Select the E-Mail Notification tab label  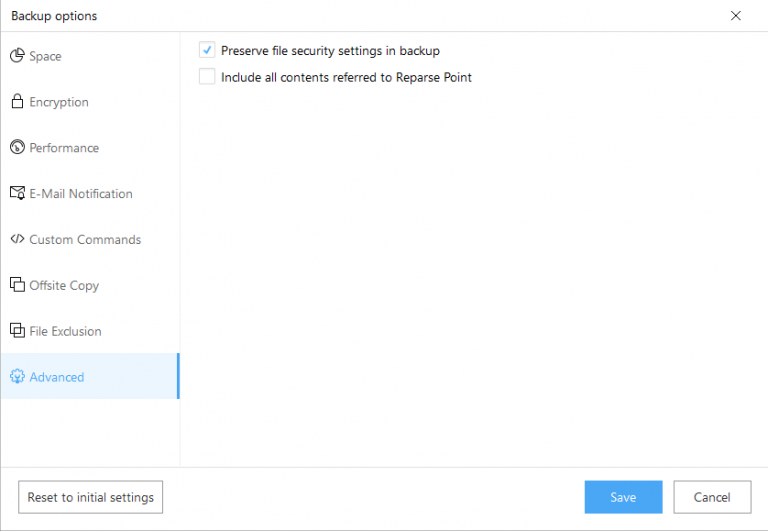[81, 194]
